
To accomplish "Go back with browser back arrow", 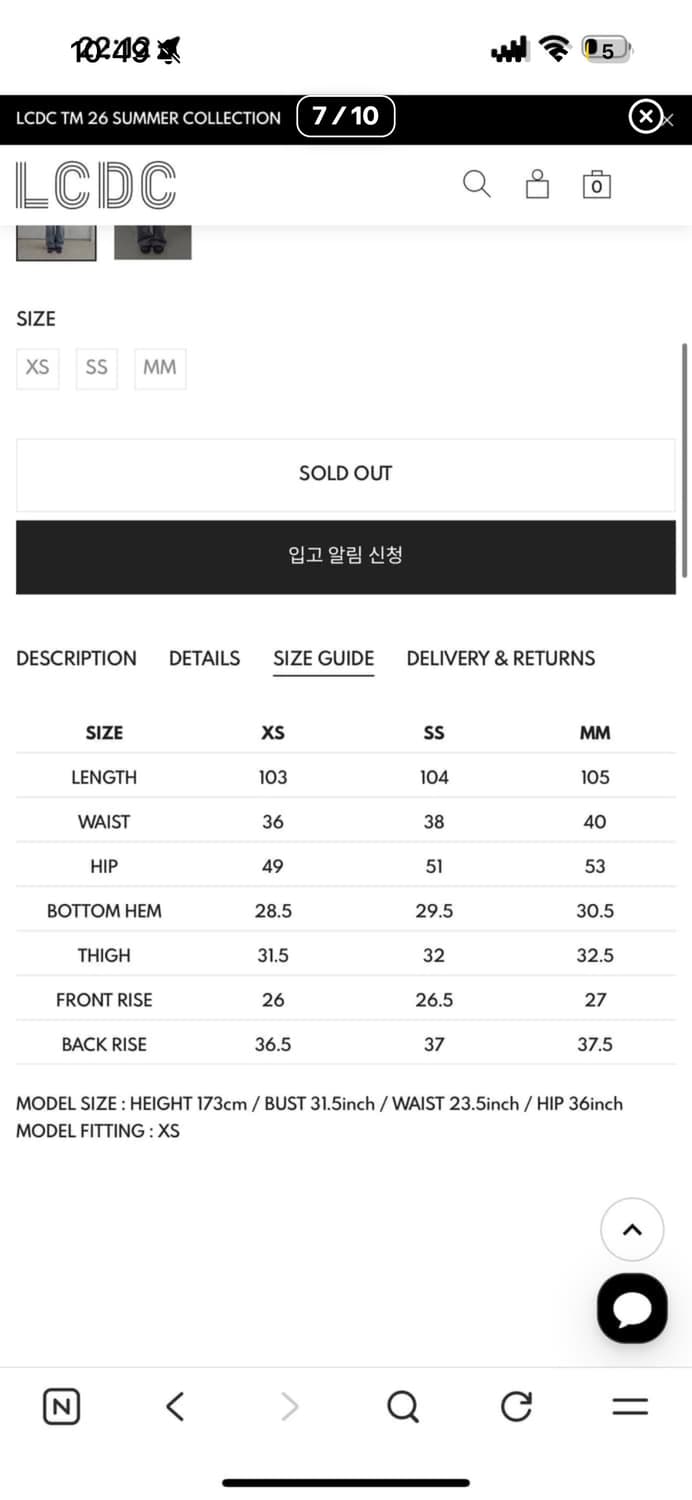I will click(x=175, y=1407).
